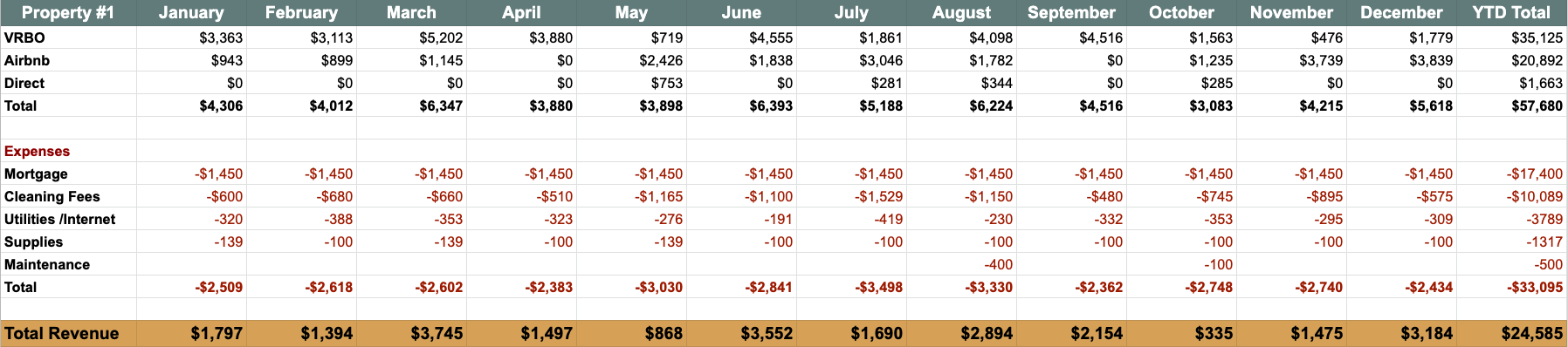Select the YTD Total column header
1568x347 pixels.
point(1511,12)
